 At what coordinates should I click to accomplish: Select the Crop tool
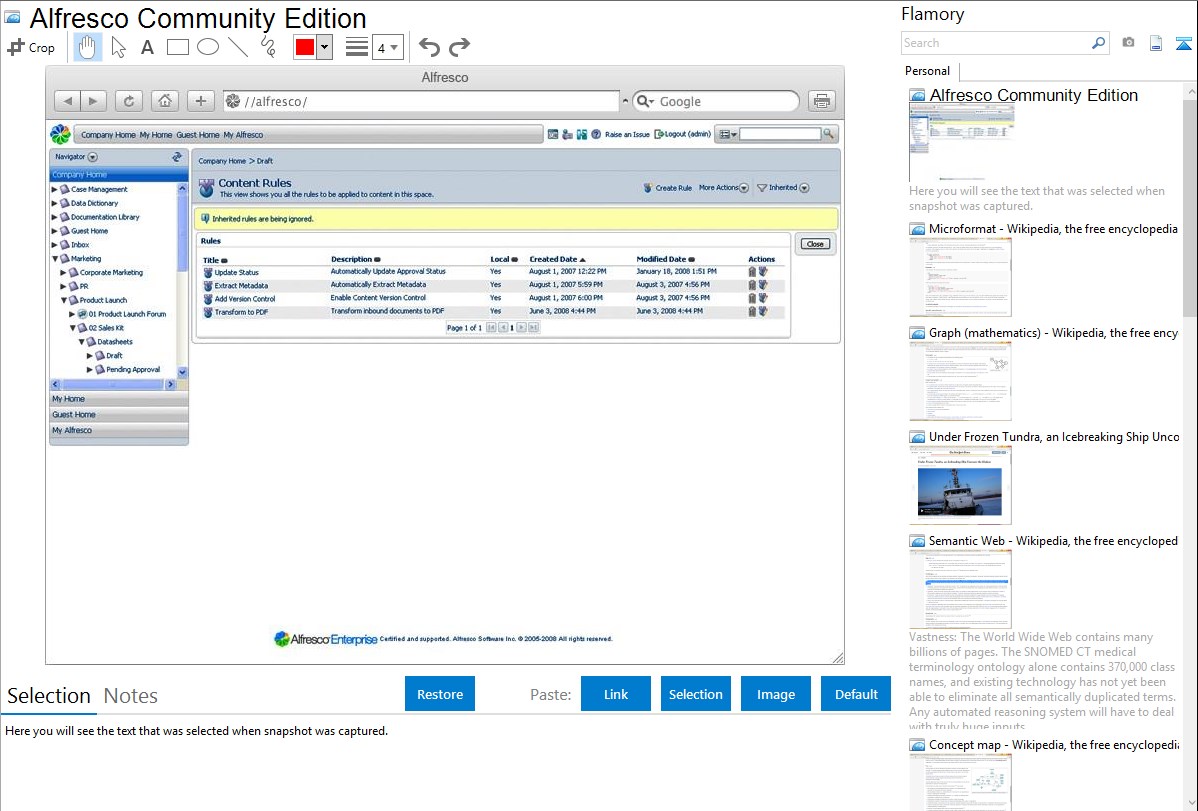coord(31,47)
